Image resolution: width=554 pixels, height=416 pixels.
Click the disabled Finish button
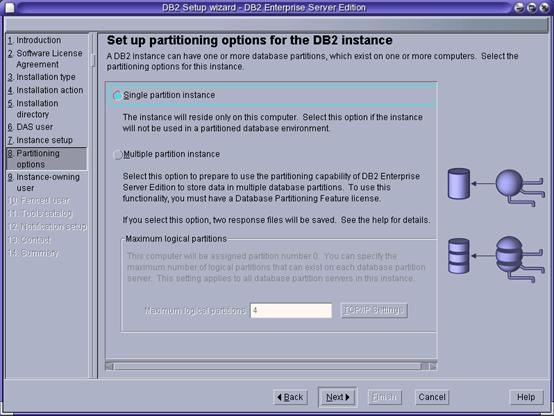384,397
